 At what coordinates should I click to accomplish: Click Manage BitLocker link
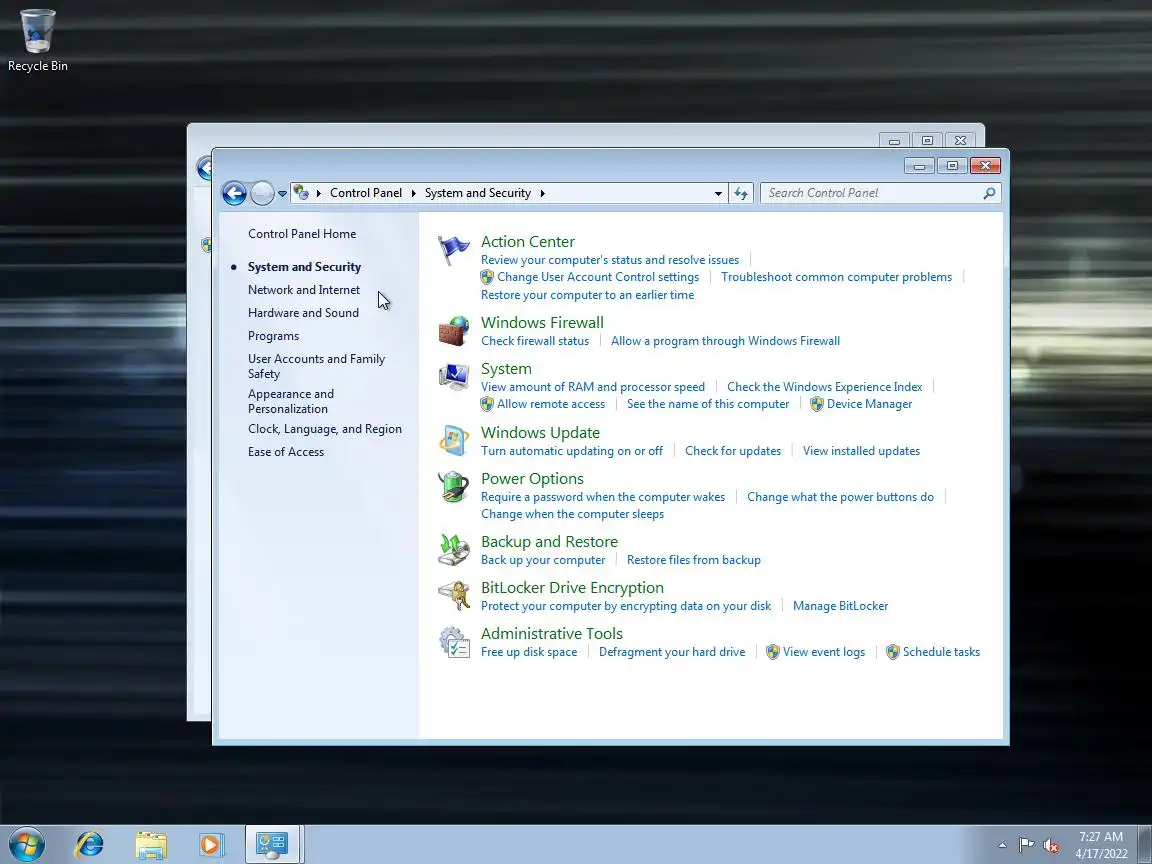pos(840,606)
